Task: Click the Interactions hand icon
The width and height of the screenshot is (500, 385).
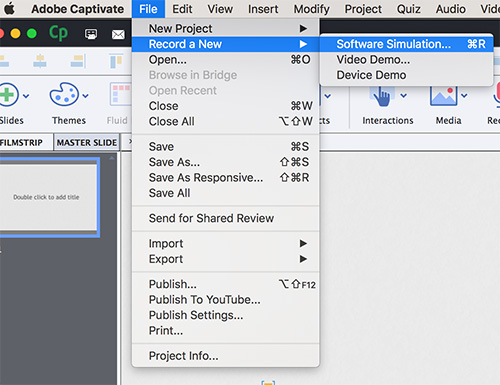Action: click(x=382, y=96)
